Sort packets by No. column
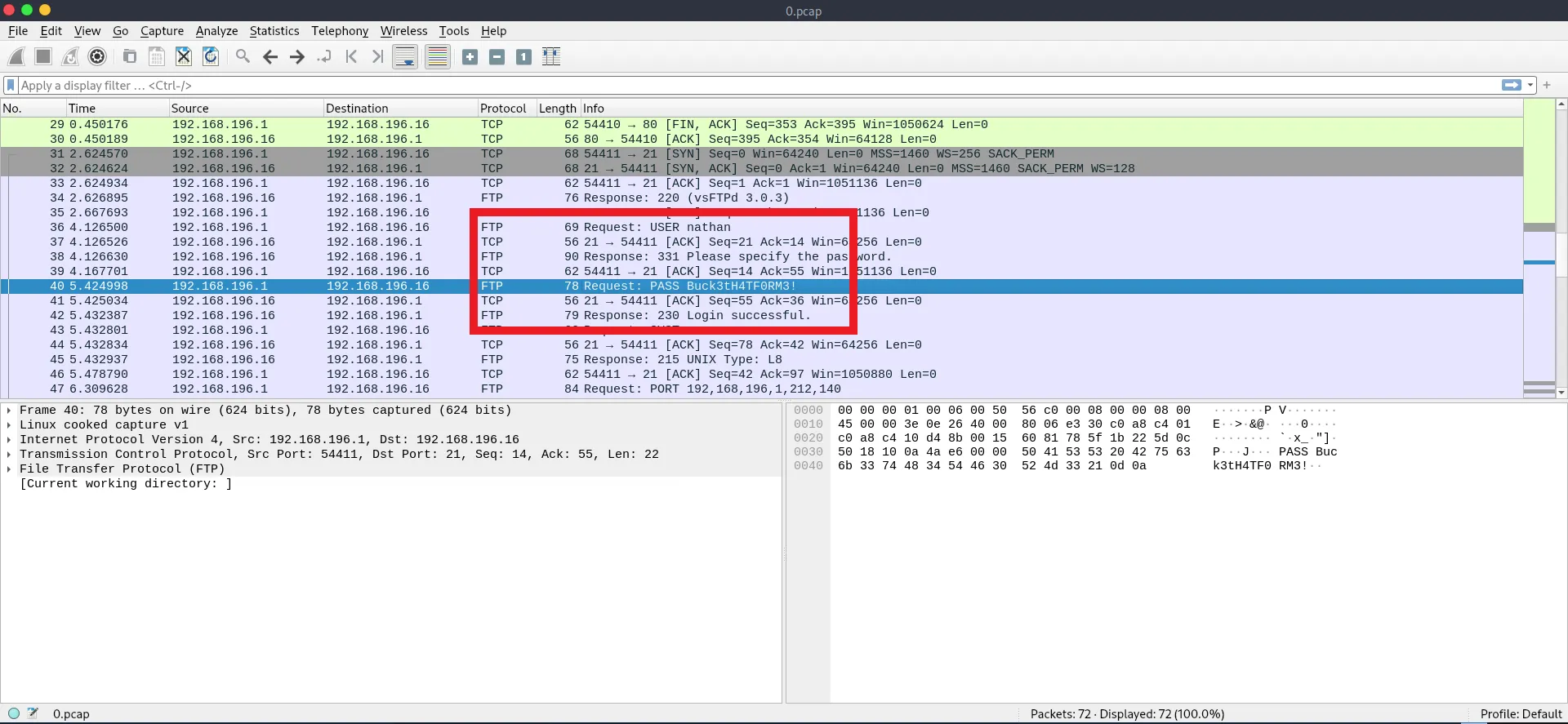This screenshot has width=1568, height=724. coord(33,109)
